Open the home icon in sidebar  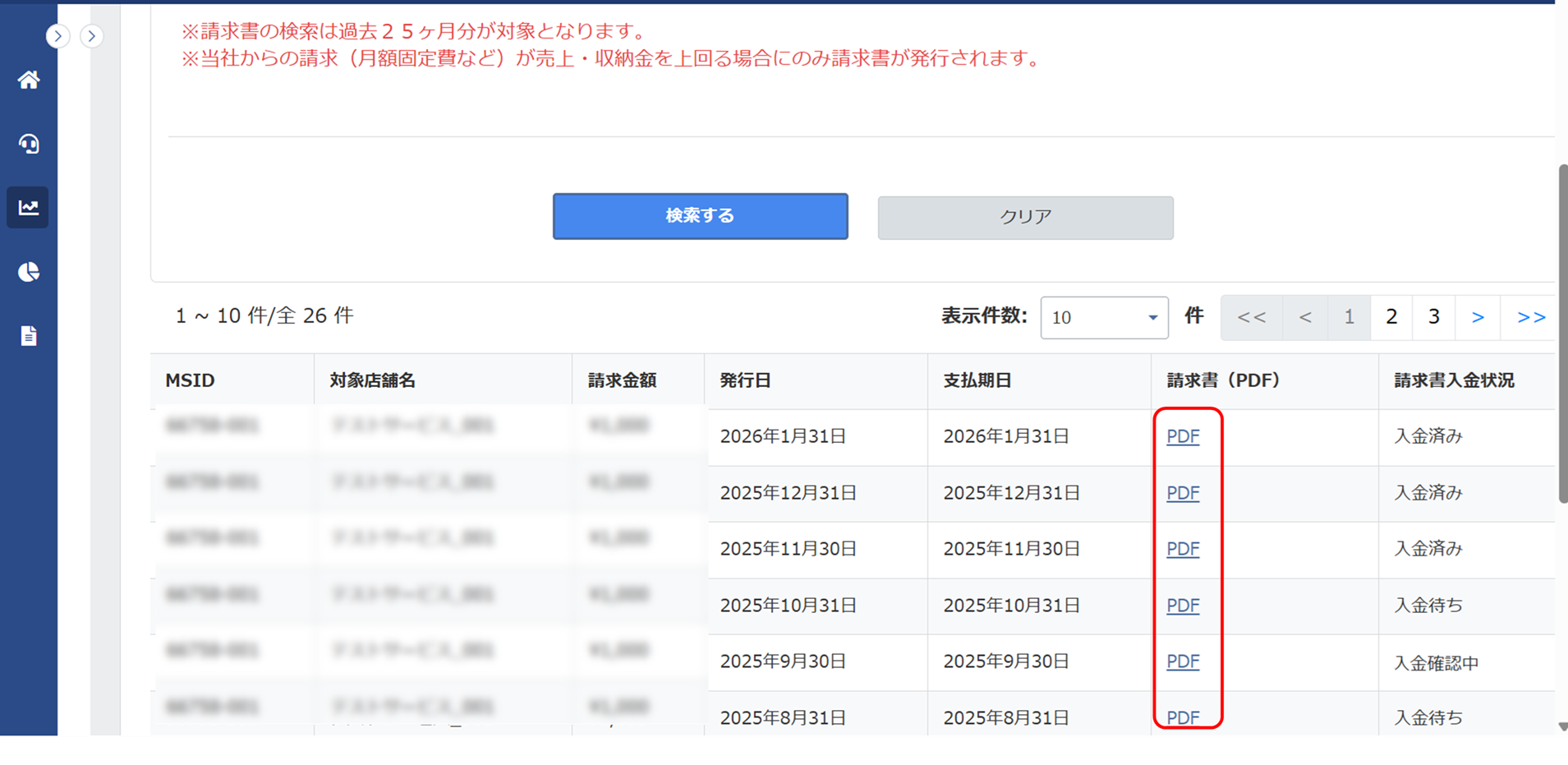tap(29, 80)
